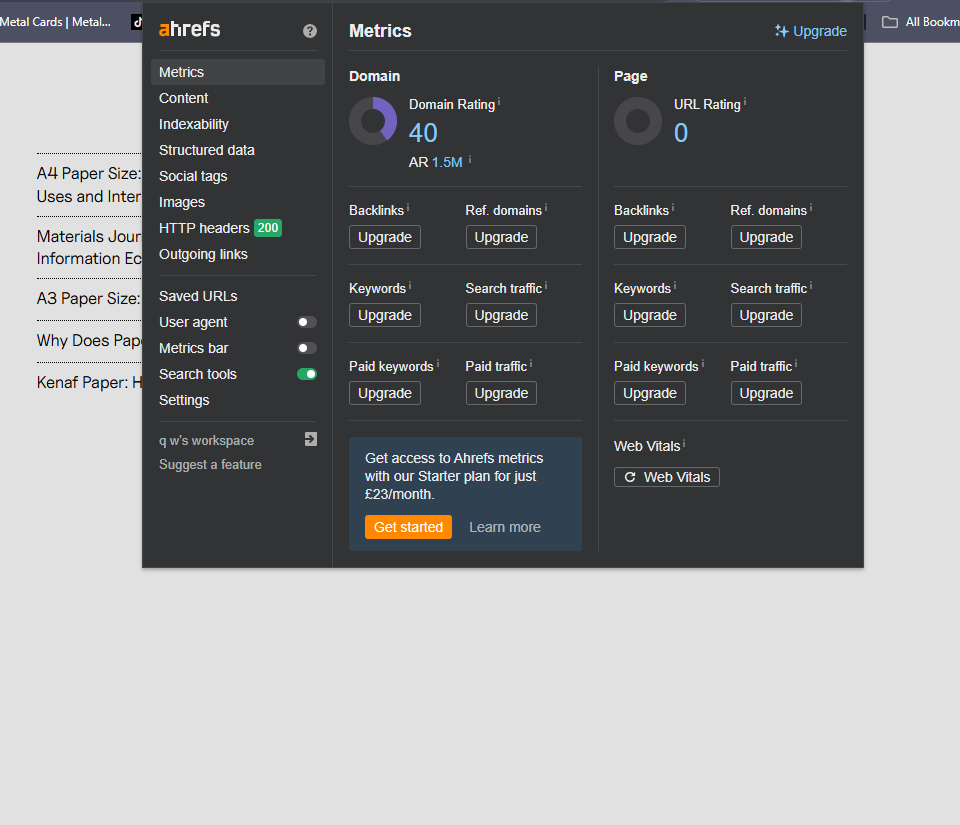Open Outgoing links section
Screen dimensions: 960x825
pyautogui.click(x=203, y=254)
